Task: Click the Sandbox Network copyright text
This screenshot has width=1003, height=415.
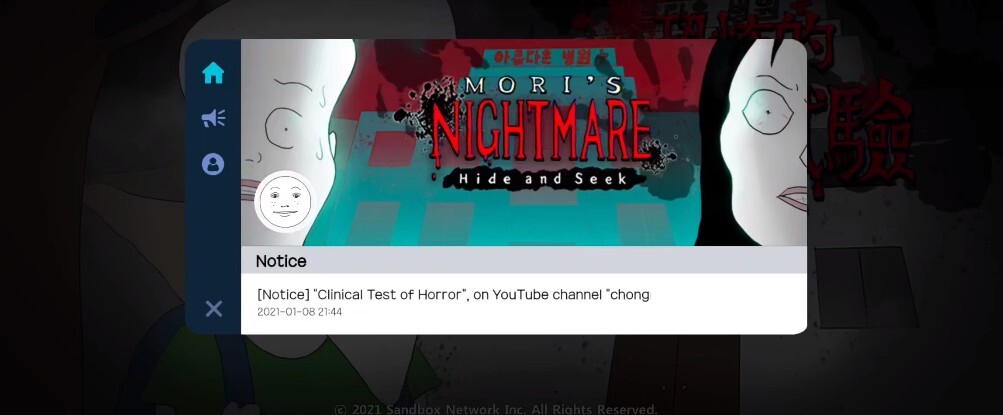Action: (x=496, y=409)
